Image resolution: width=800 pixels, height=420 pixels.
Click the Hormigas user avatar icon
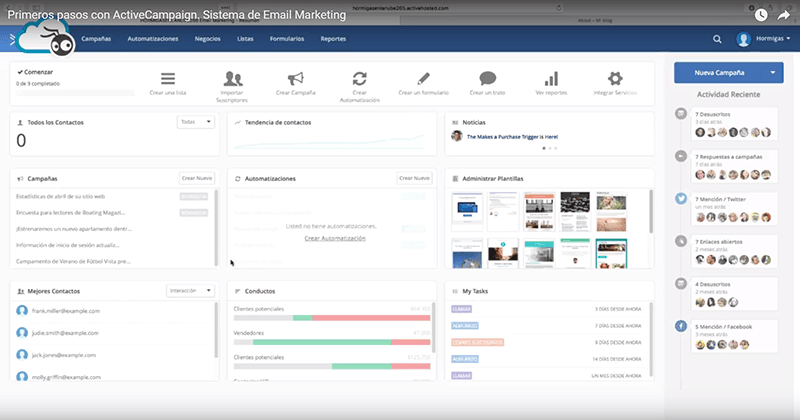[x=743, y=39]
